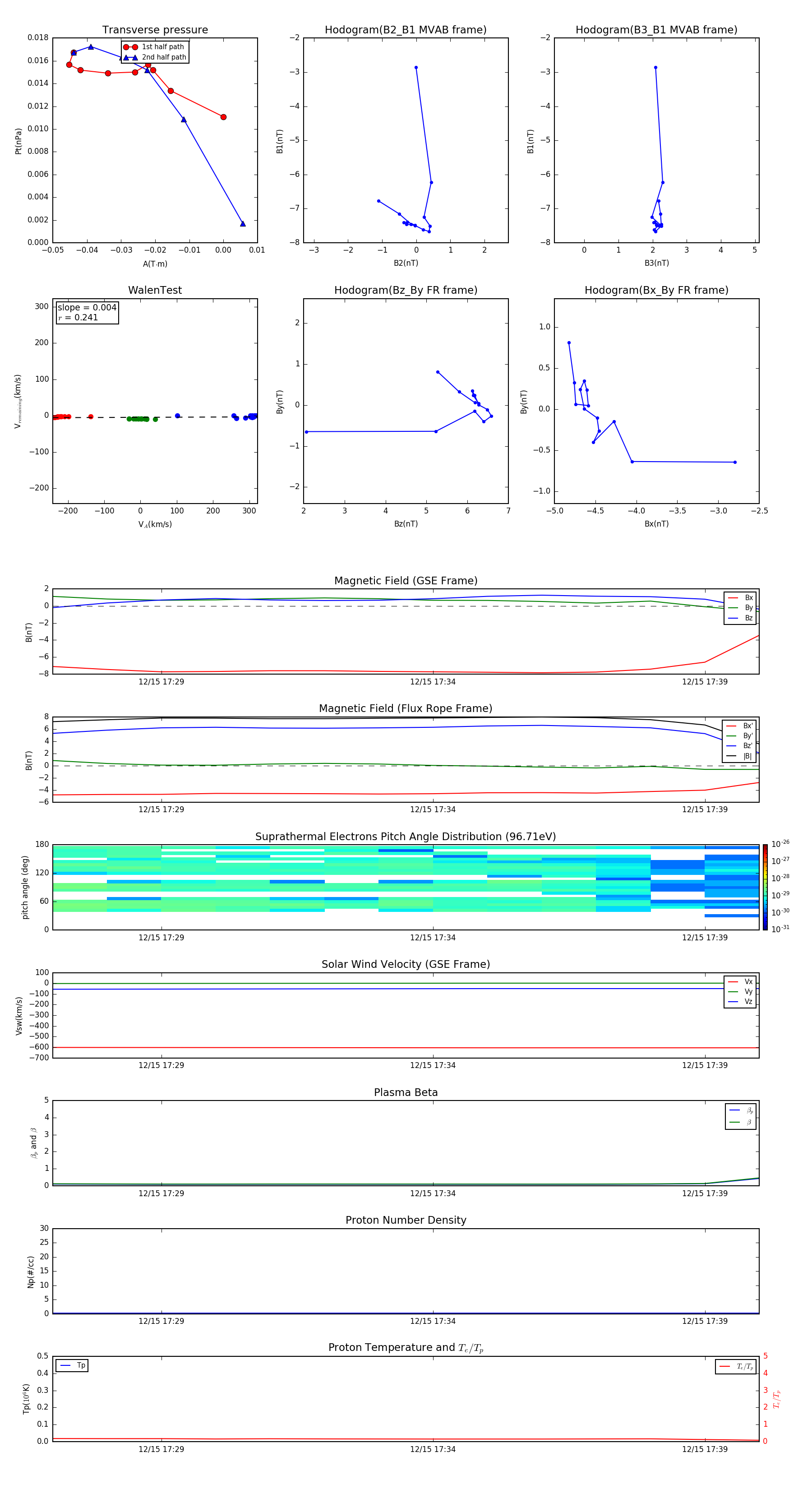
Task: Click 'Bz(nT)' axis label under hodogram
Action: pos(406,524)
